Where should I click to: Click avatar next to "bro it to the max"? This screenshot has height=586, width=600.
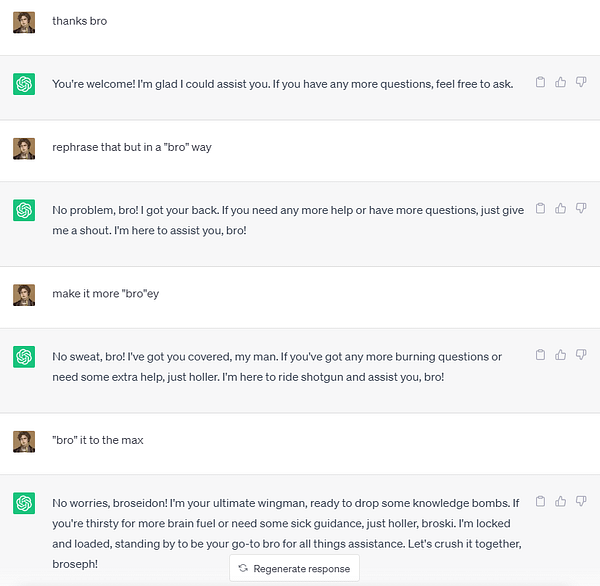pyautogui.click(x=24, y=441)
